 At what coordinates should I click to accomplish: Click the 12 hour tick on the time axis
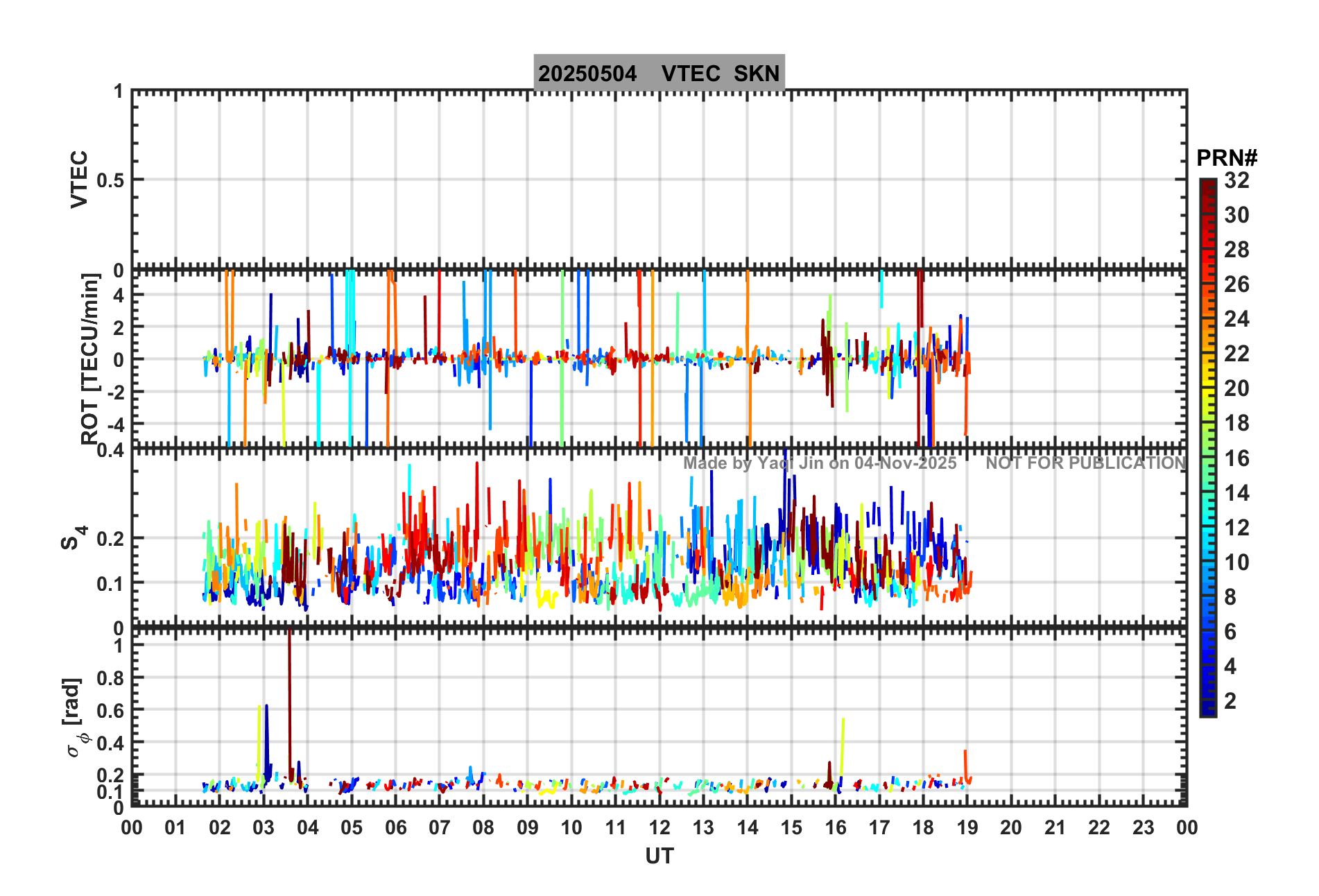tap(659, 827)
